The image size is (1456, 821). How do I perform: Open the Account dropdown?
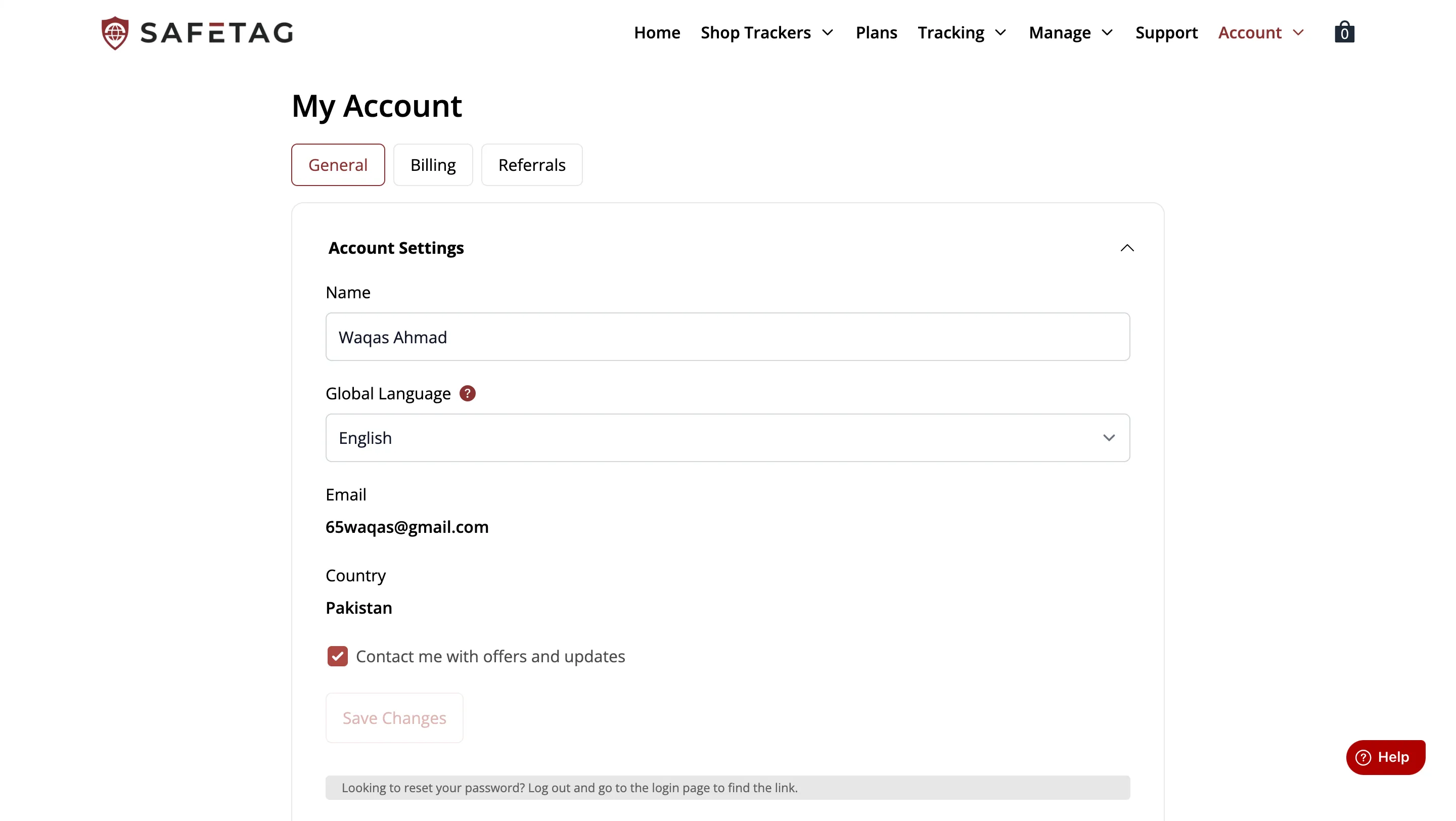[1260, 32]
